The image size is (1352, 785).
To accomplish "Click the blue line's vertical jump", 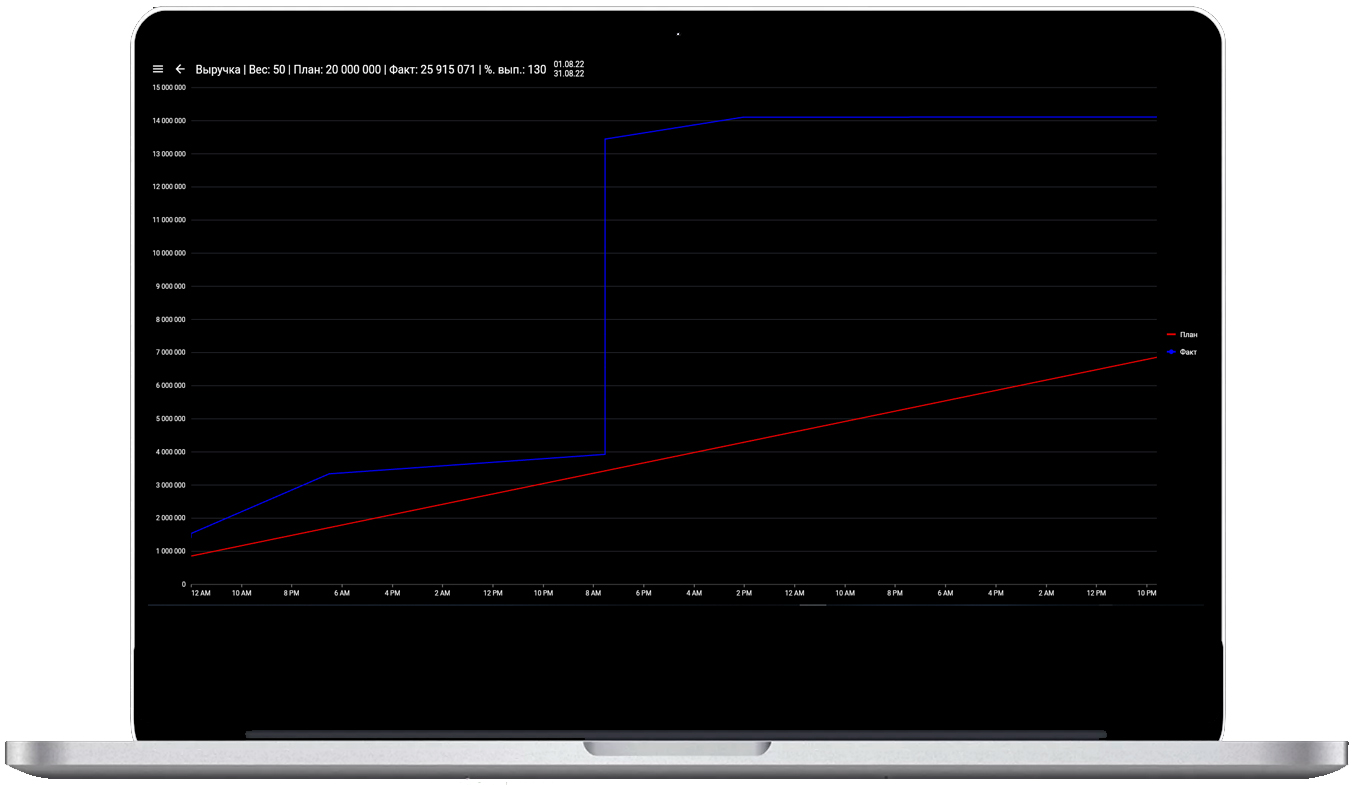I will [605, 300].
